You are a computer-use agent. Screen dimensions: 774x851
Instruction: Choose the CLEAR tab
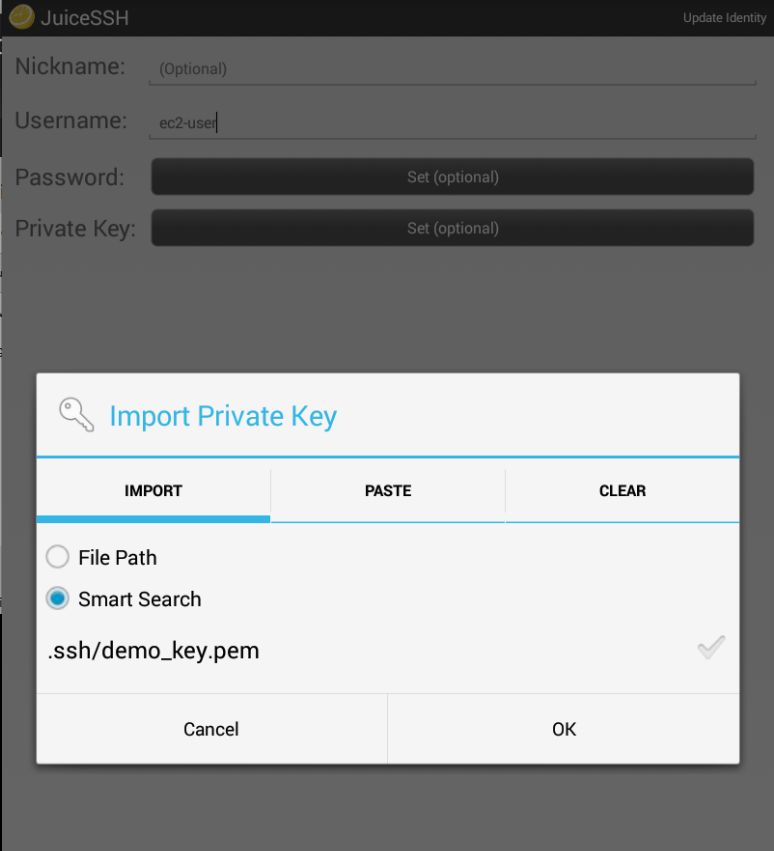tap(622, 491)
